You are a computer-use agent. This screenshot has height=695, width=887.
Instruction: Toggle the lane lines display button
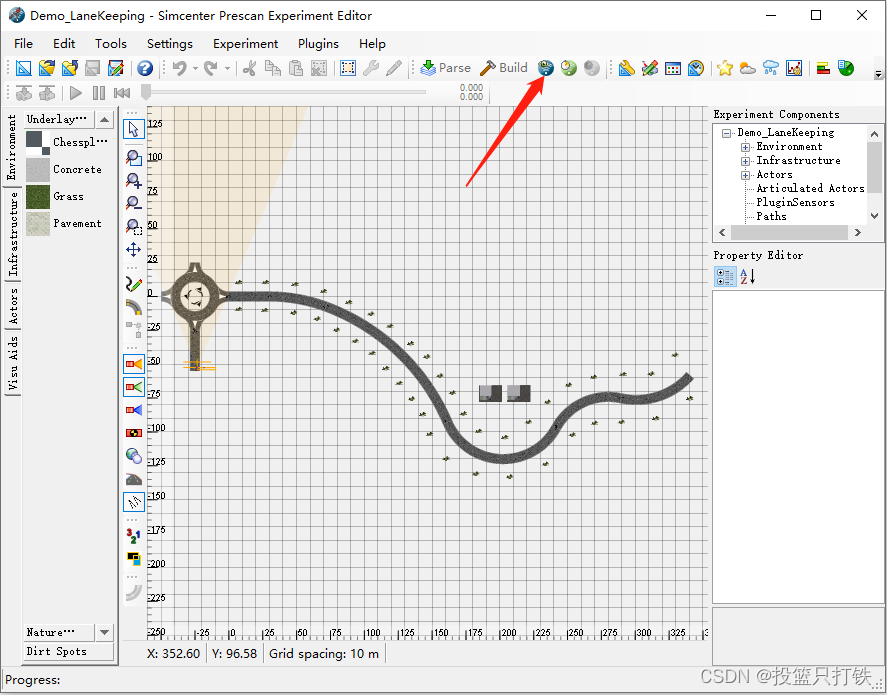click(x=134, y=502)
